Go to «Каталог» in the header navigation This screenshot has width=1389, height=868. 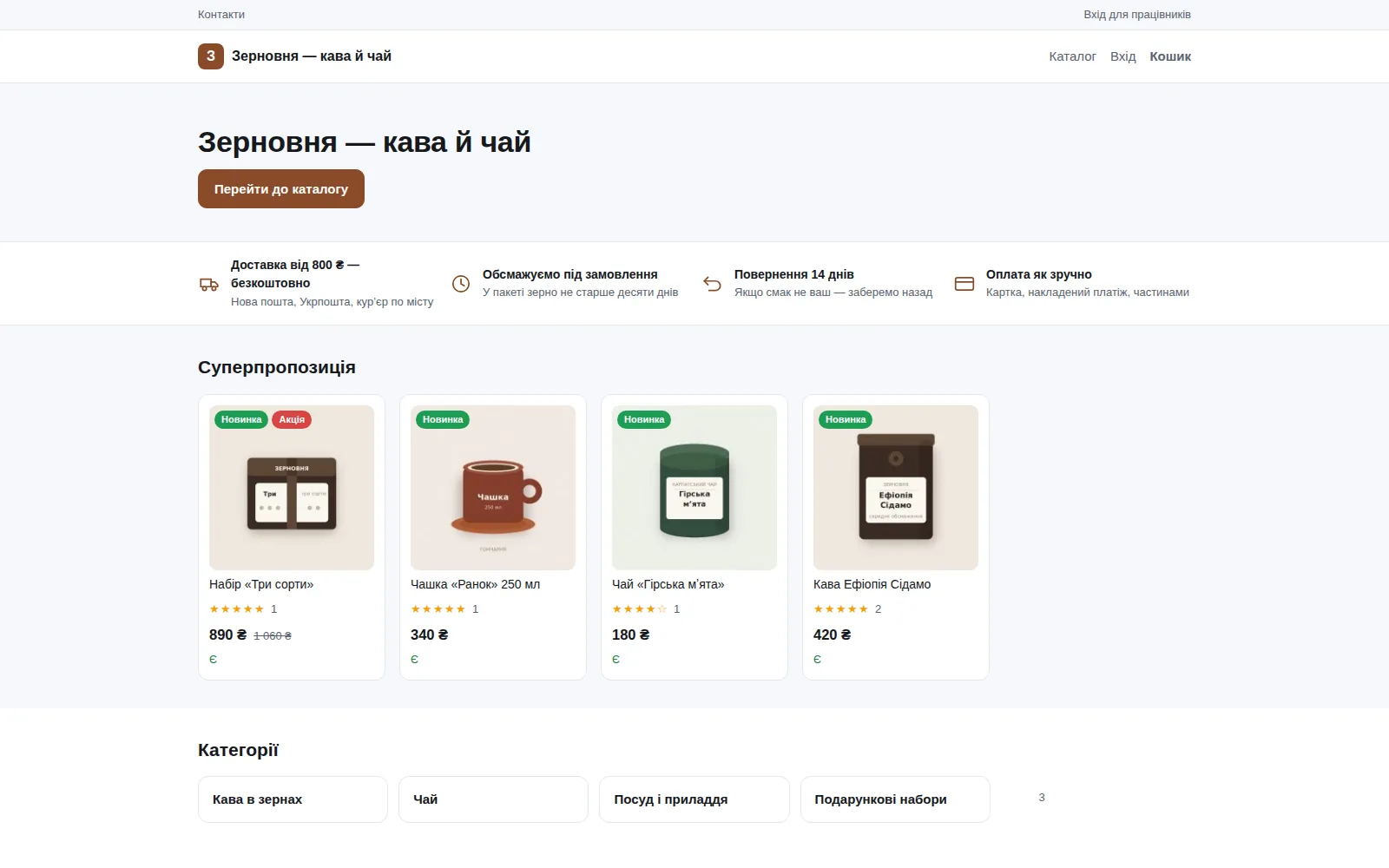(1072, 56)
